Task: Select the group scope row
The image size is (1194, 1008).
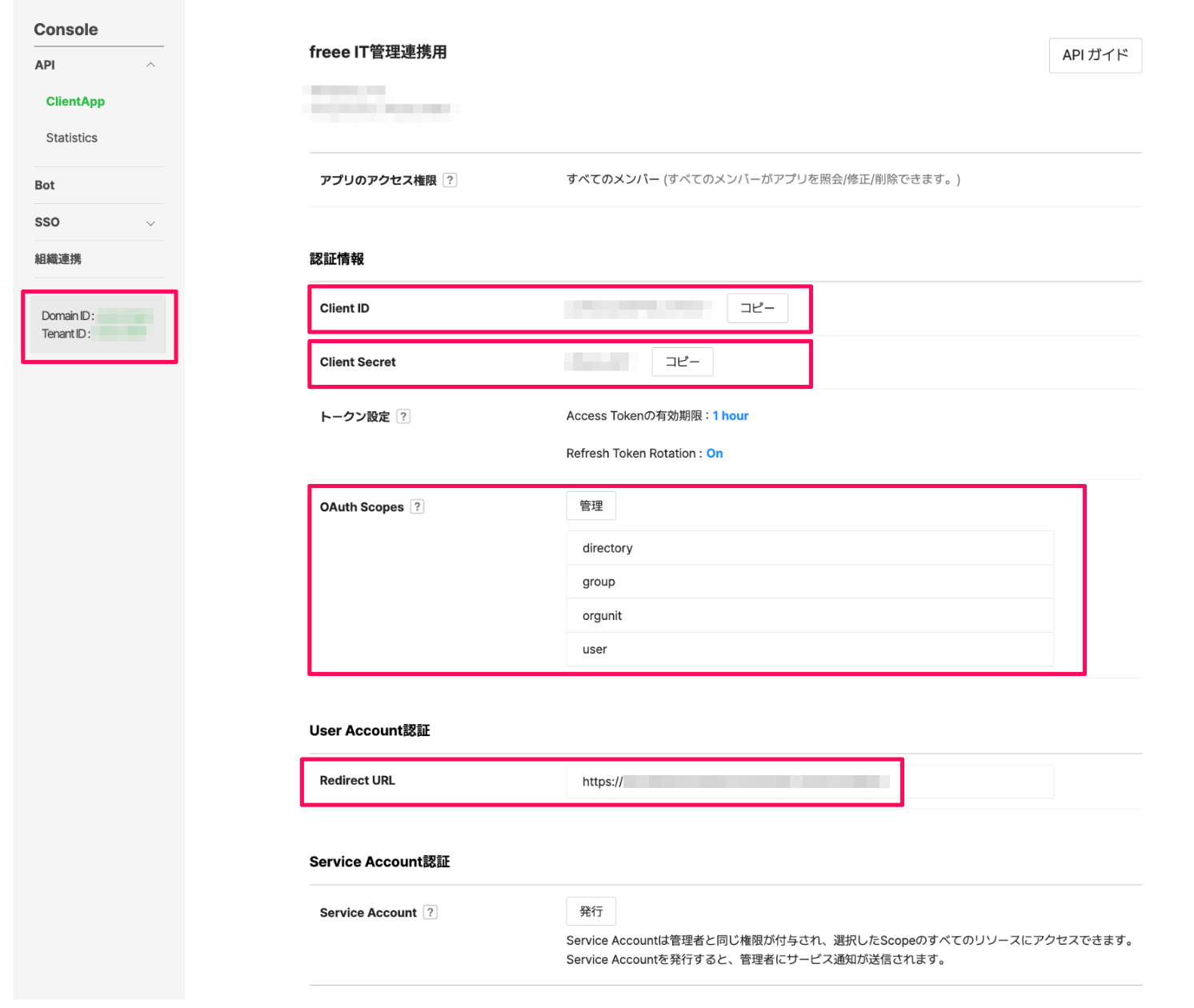Action: [810, 582]
